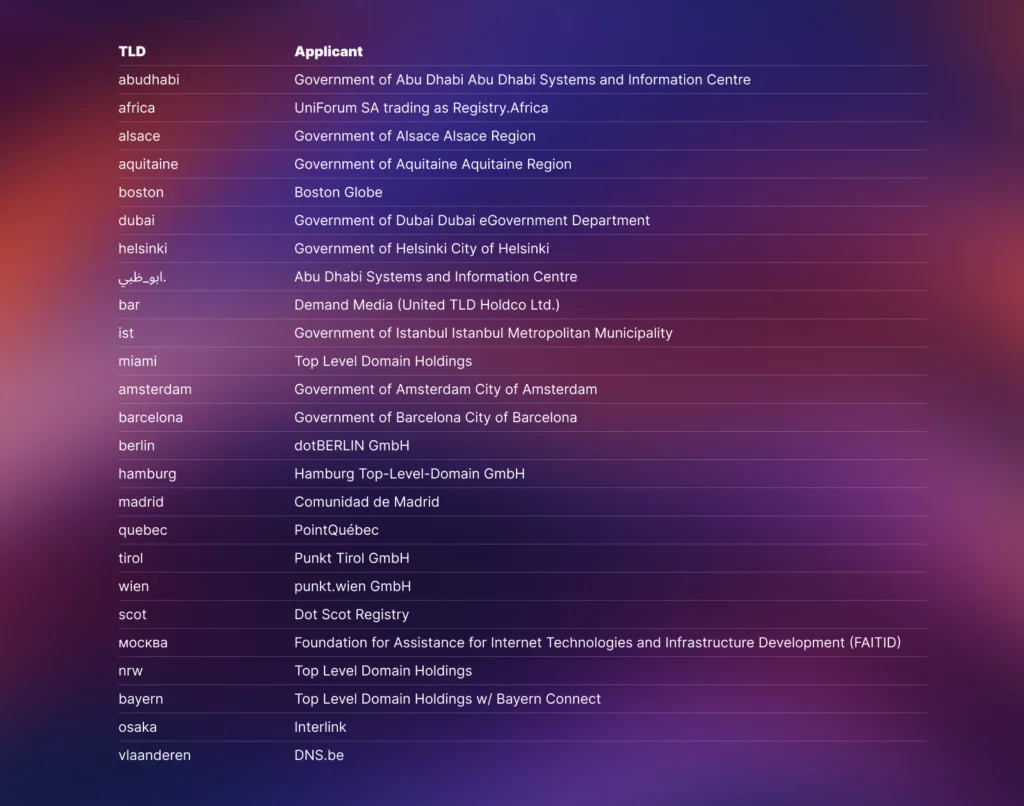Click the Applicant column header
This screenshot has height=806, width=1024.
coord(328,51)
